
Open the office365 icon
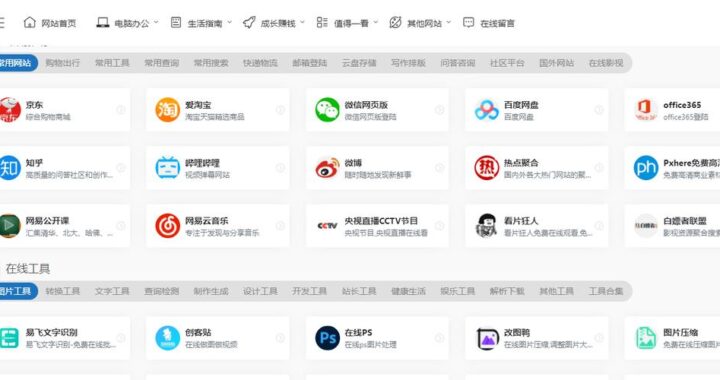point(646,110)
